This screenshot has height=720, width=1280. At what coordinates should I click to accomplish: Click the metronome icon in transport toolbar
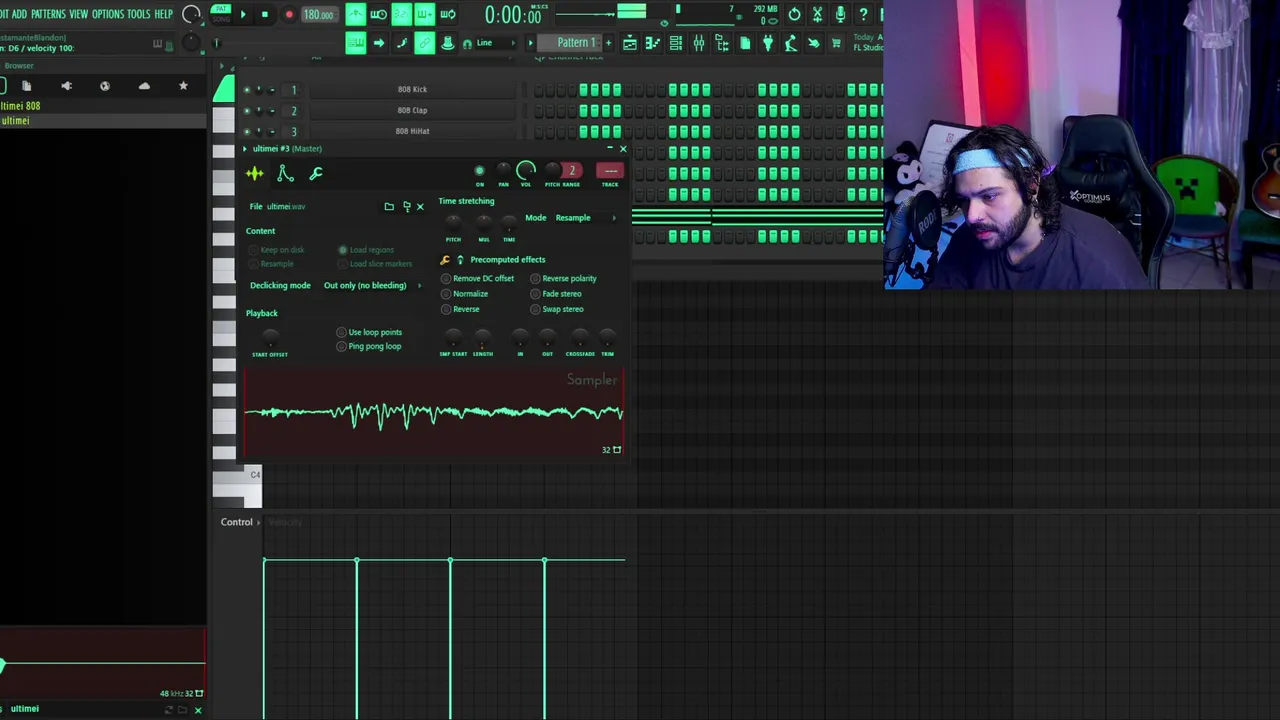coord(356,14)
